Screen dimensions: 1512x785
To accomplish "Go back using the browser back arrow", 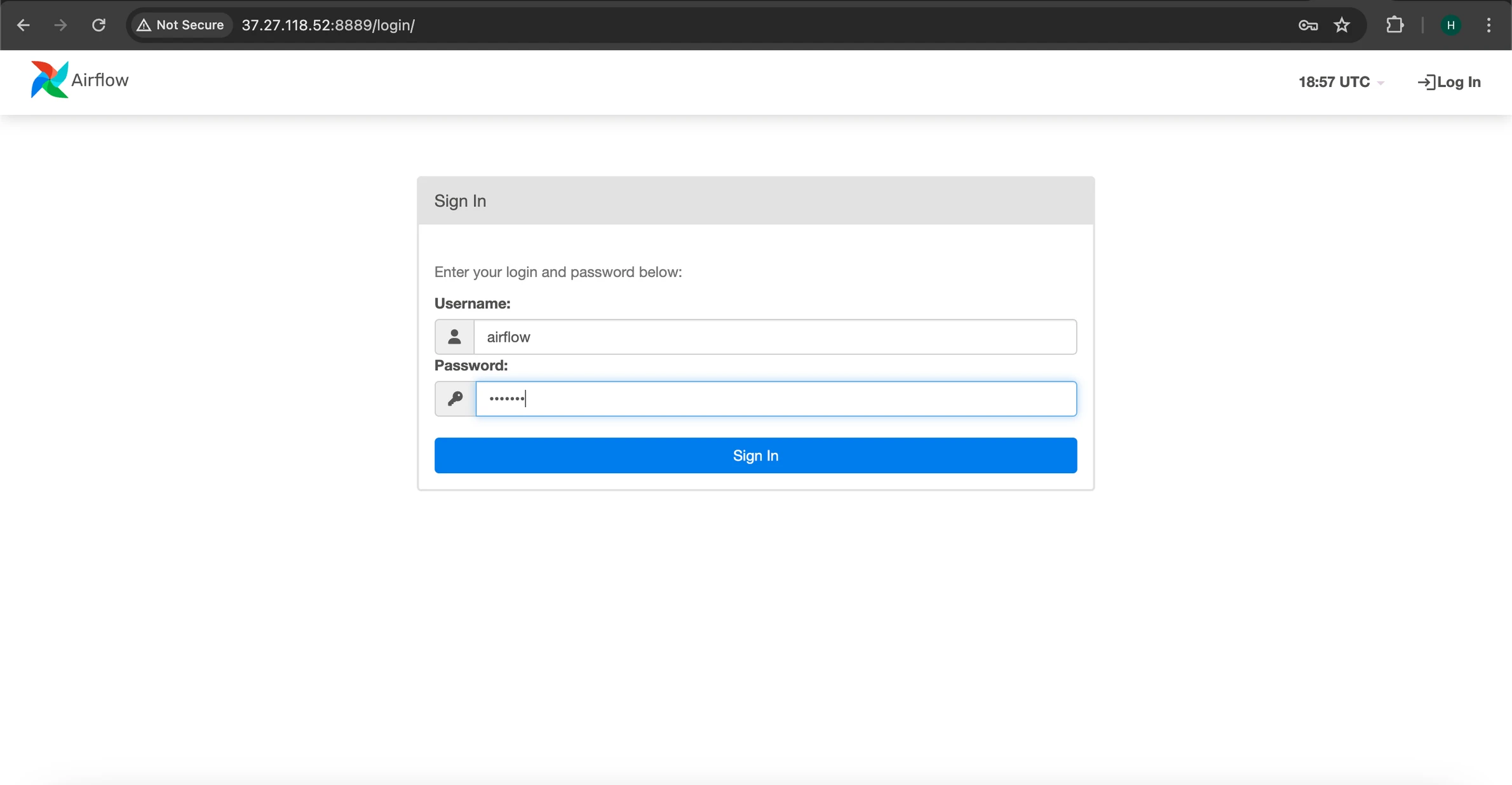I will click(24, 25).
